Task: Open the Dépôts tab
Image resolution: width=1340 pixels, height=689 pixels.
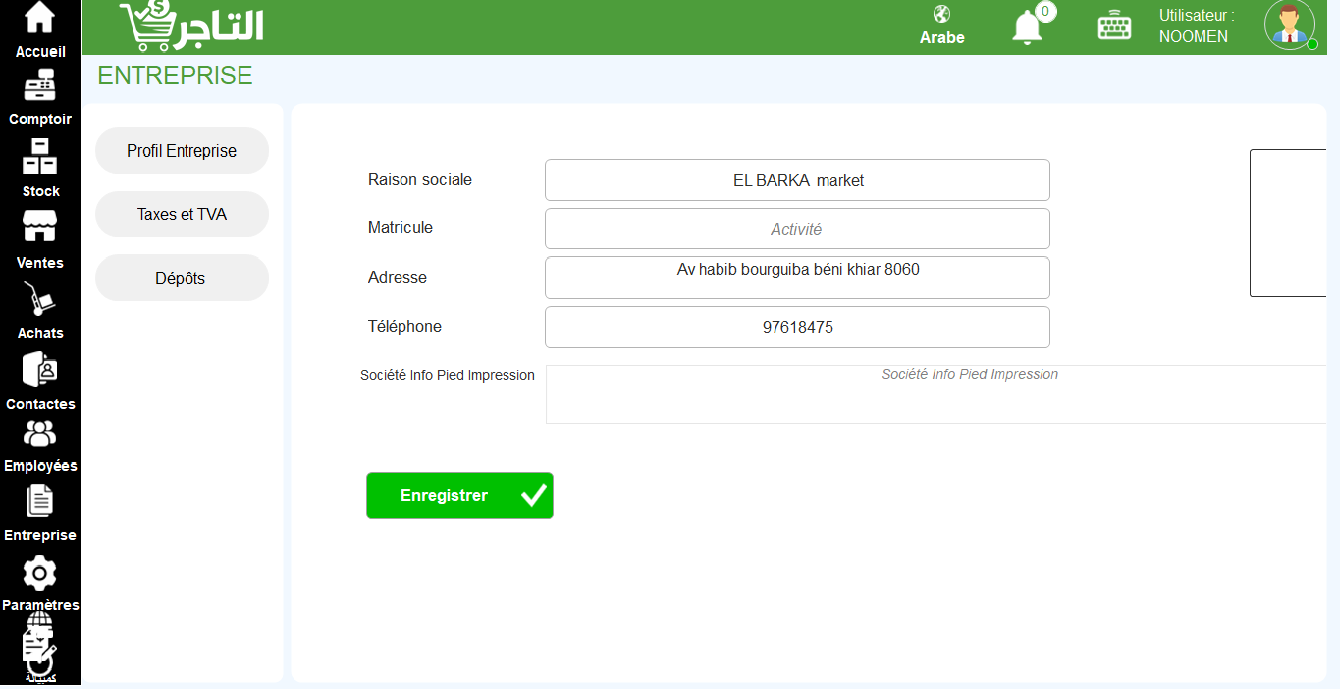Action: (x=182, y=278)
